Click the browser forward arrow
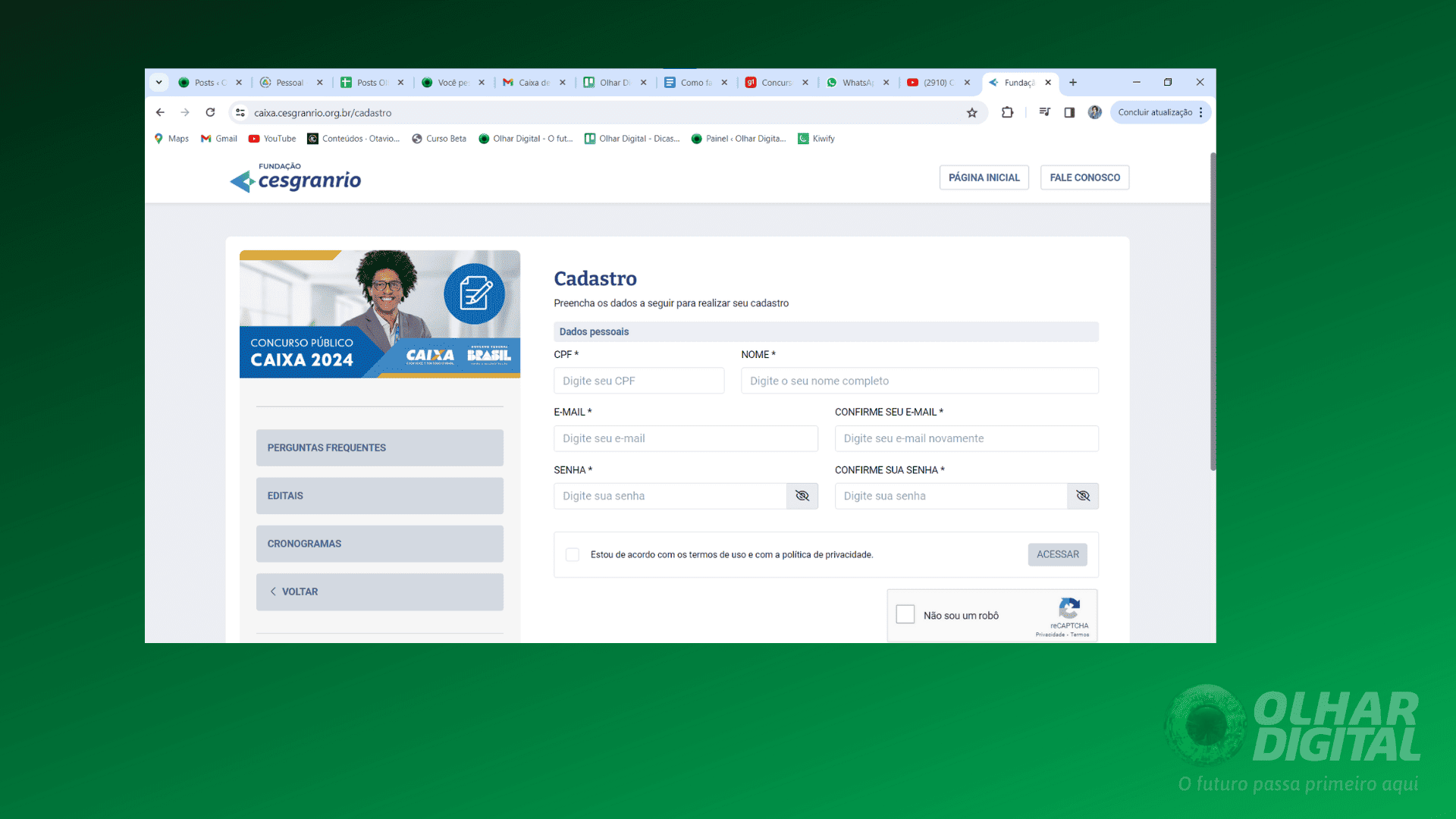This screenshot has width=1456, height=819. click(185, 112)
